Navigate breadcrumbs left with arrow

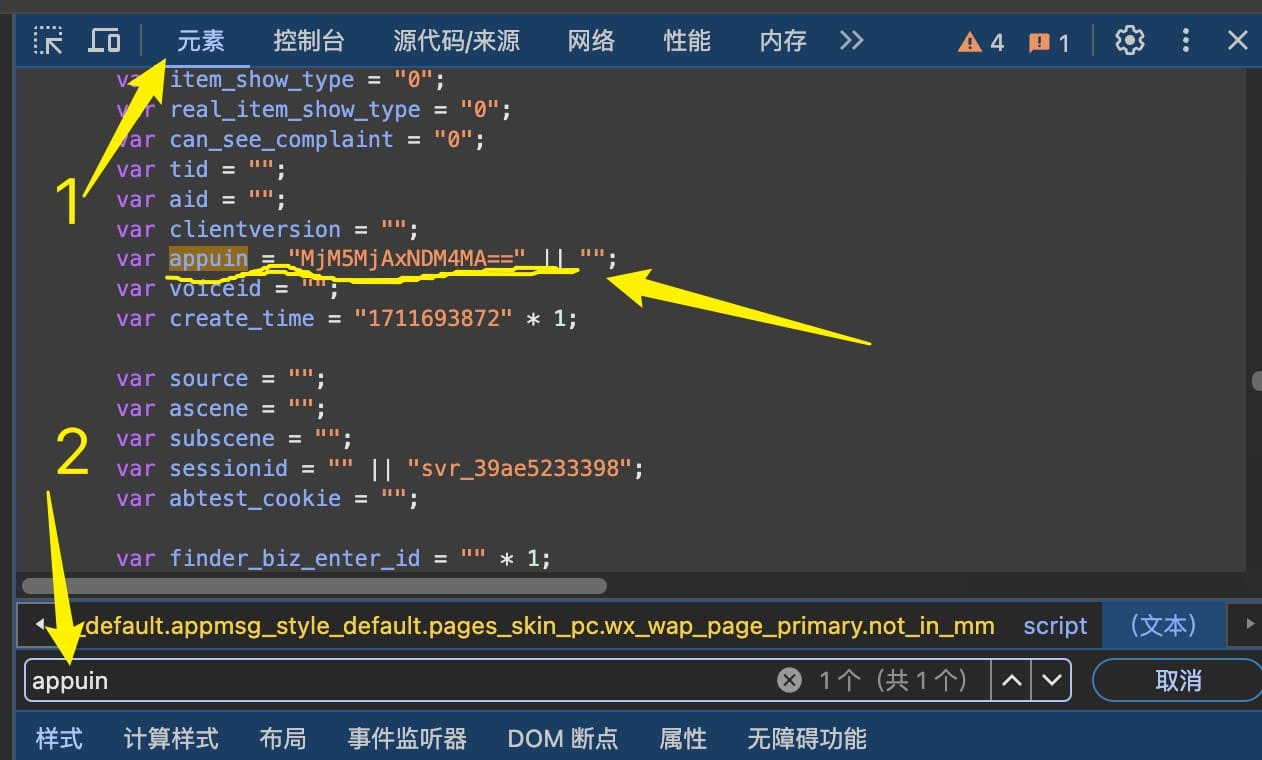pos(38,625)
